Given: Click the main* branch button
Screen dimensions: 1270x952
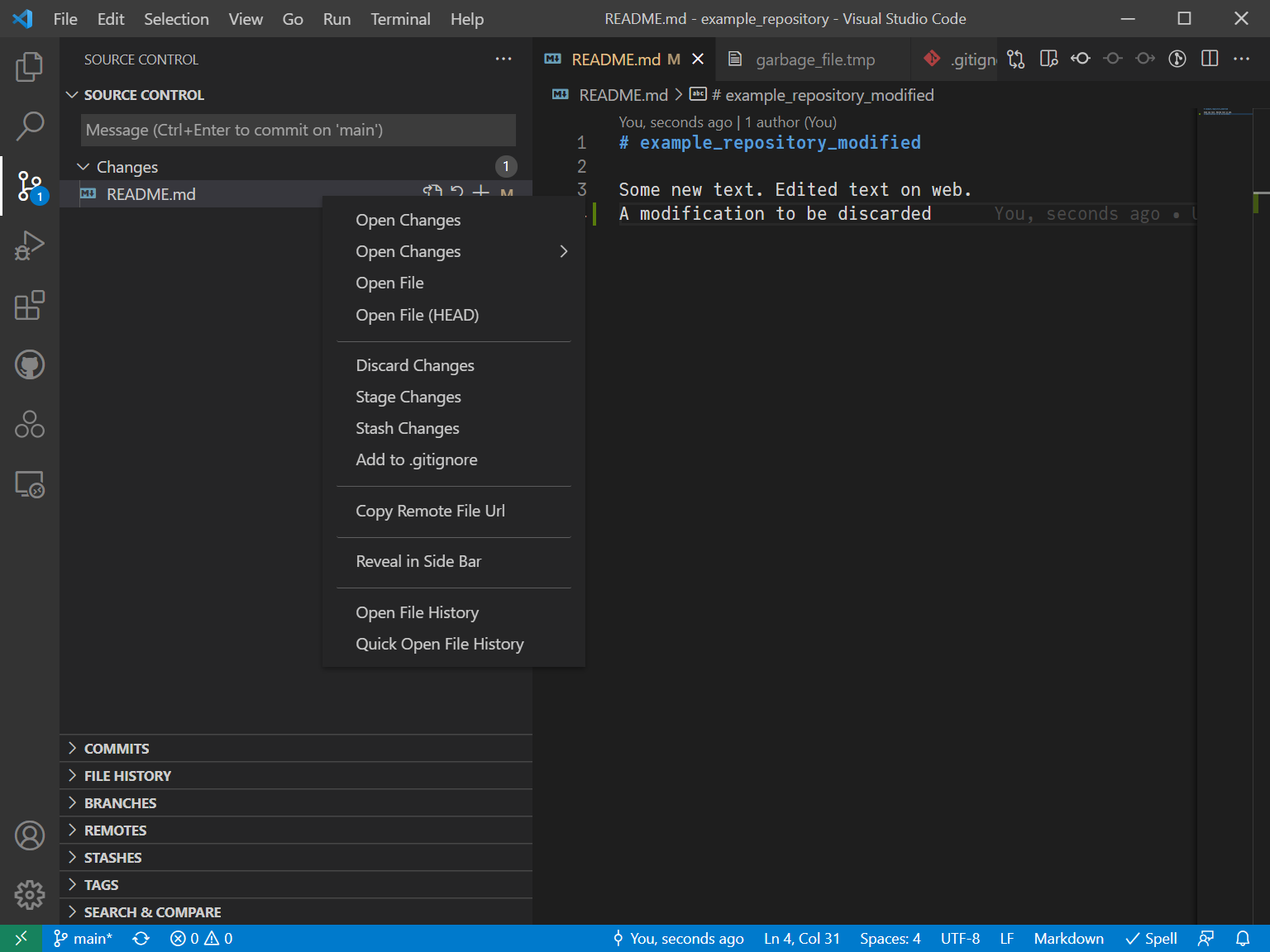Looking at the screenshot, I should (x=84, y=939).
